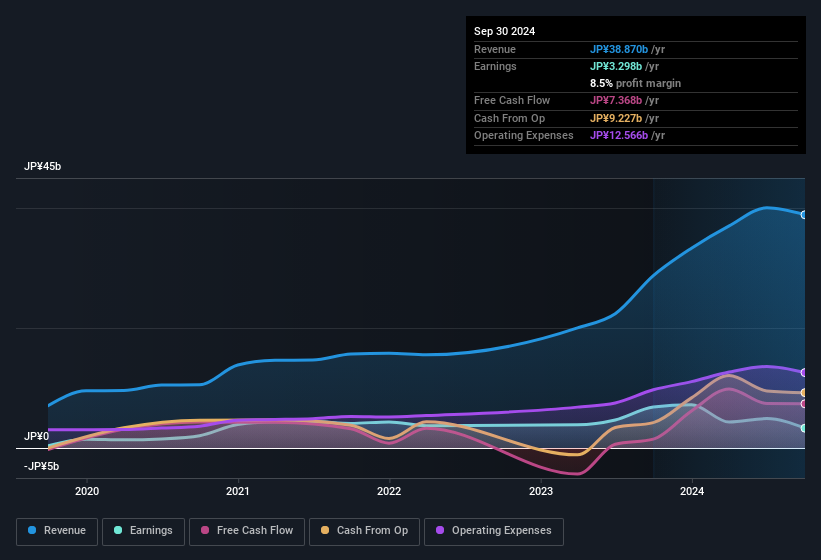Toggle the Free Cash Flow legend button

point(247,531)
